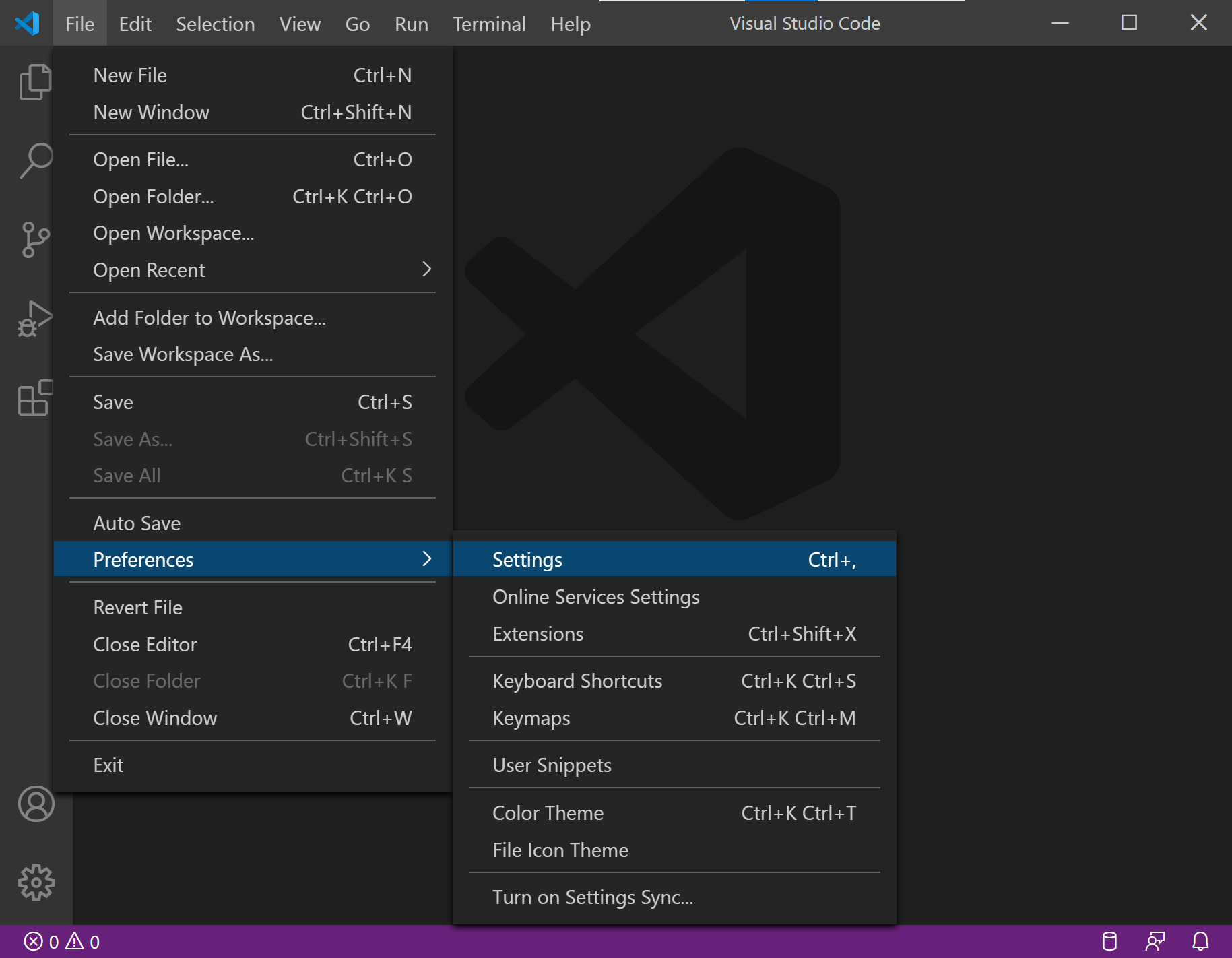The width and height of the screenshot is (1232, 958).
Task: Click Turn on Settings Sync...
Action: tap(674, 897)
